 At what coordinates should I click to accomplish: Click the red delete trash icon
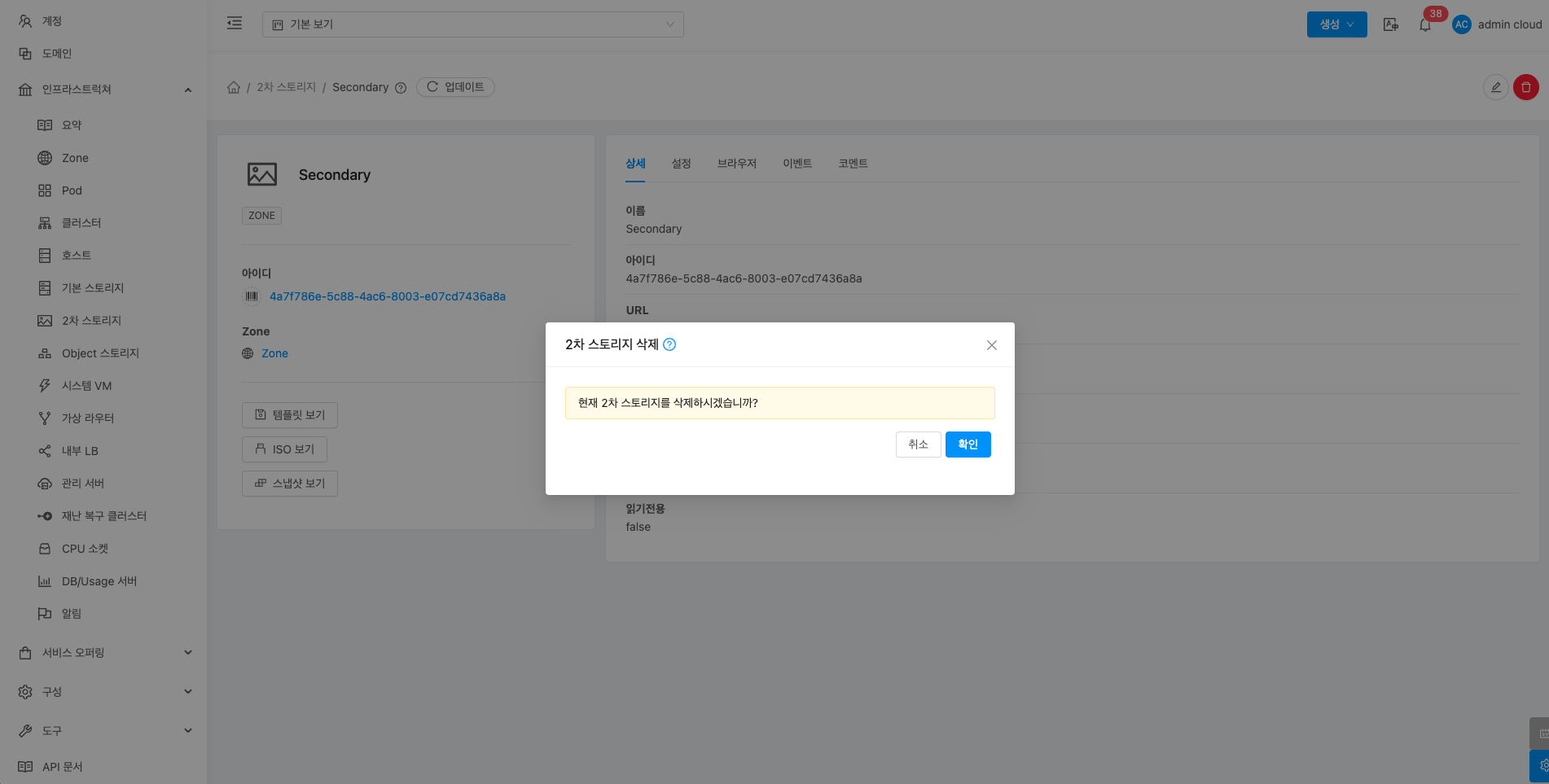[x=1525, y=87]
